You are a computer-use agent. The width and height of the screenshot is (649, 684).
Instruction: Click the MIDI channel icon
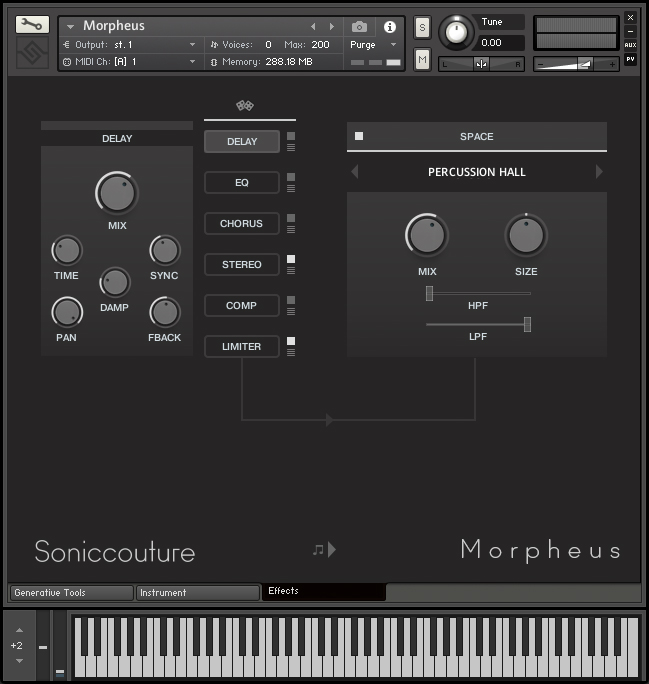[x=67, y=62]
